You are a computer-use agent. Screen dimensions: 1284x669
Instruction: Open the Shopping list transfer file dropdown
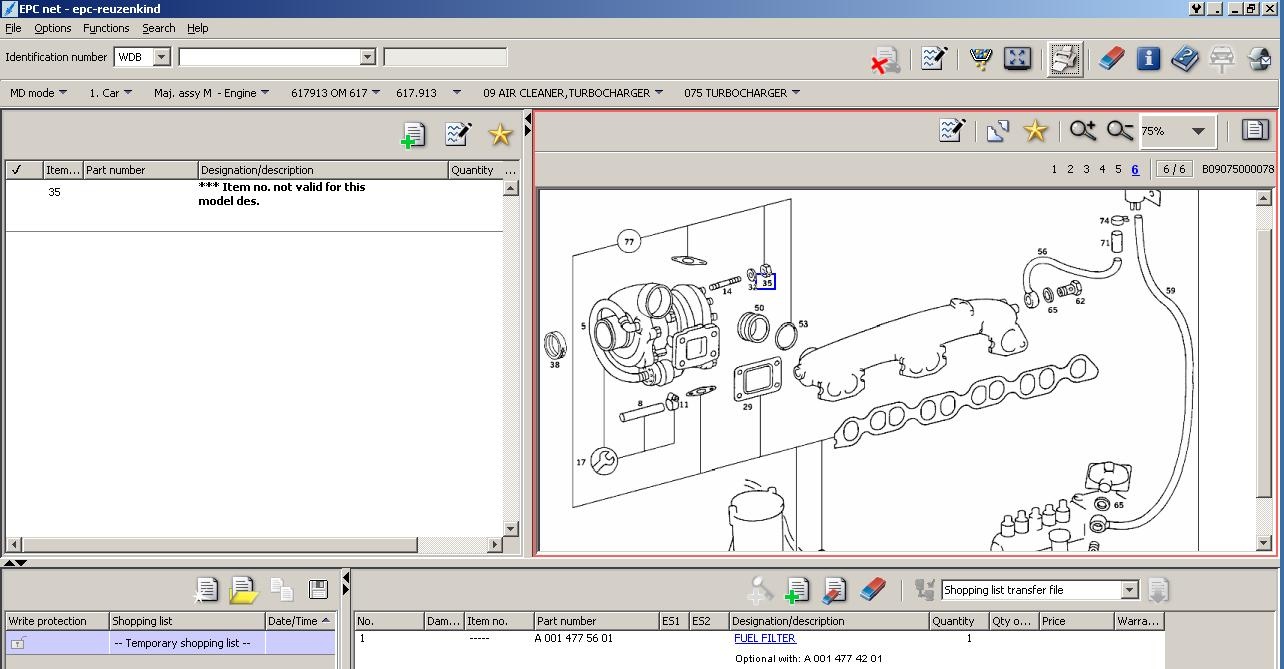pyautogui.click(x=1128, y=590)
